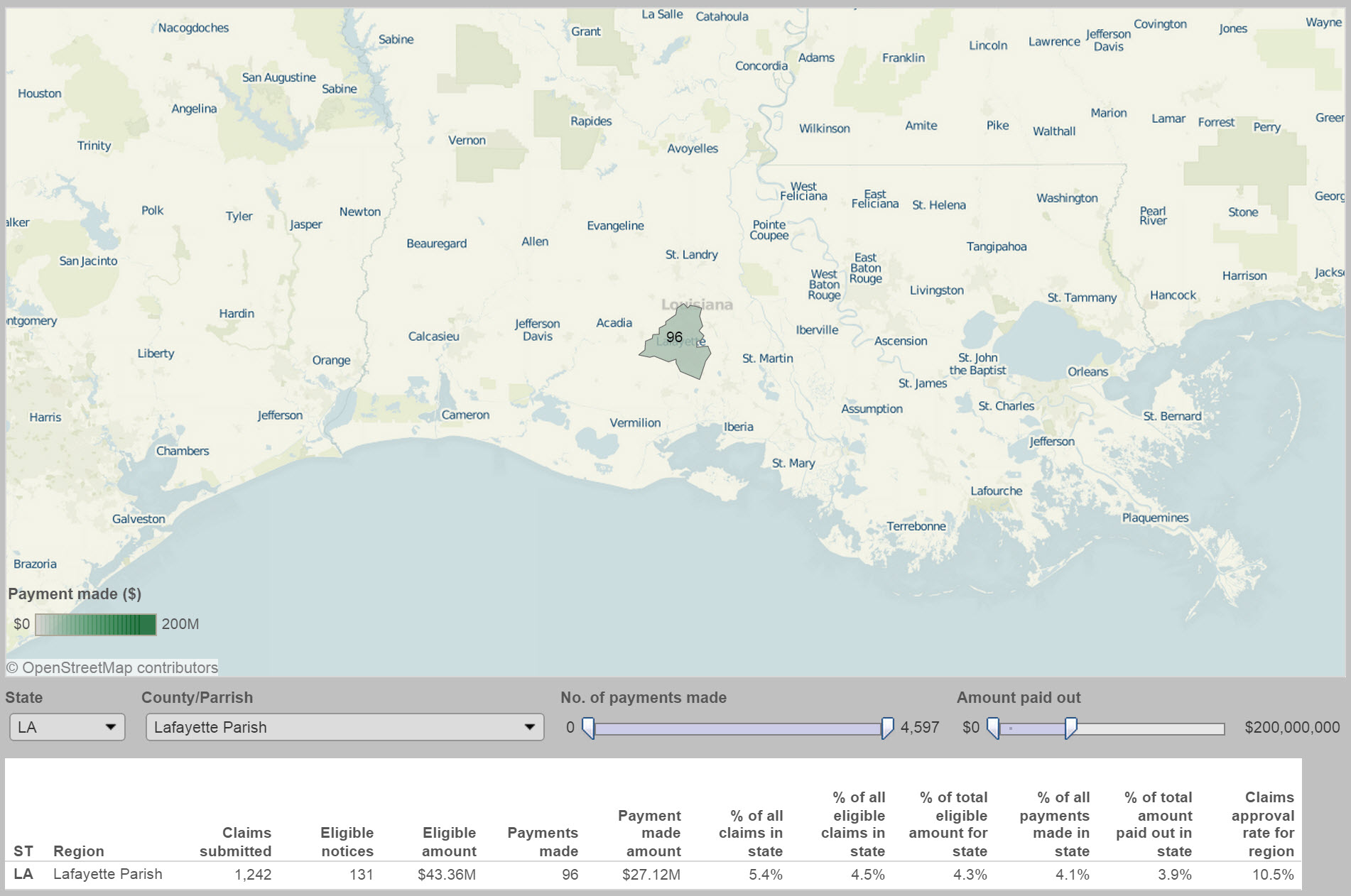1351x896 pixels.
Task: Click the right handle of payments slider
Action: point(887,728)
